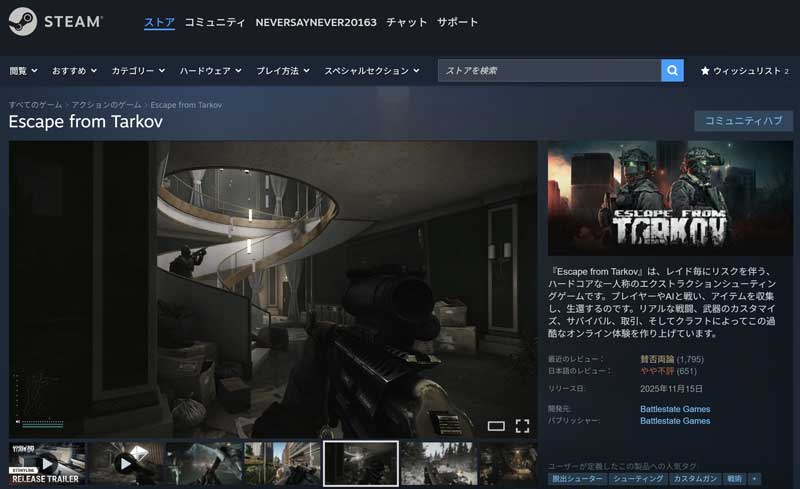Select the highlighted dark interior thumbnail
This screenshot has height=489, width=800.
[x=361, y=463]
